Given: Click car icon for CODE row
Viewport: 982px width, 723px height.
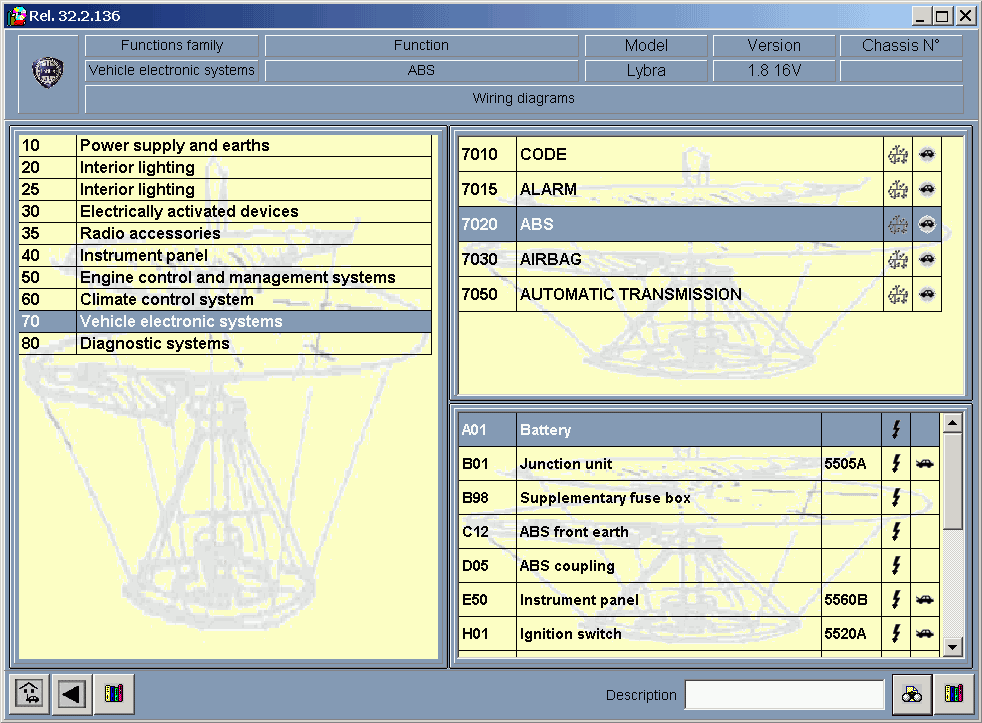Looking at the screenshot, I should [927, 154].
